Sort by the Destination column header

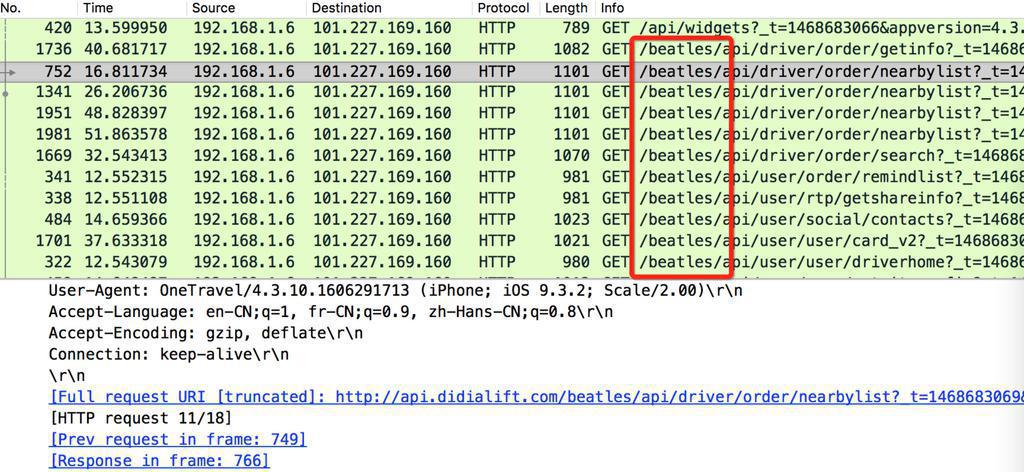(x=346, y=8)
